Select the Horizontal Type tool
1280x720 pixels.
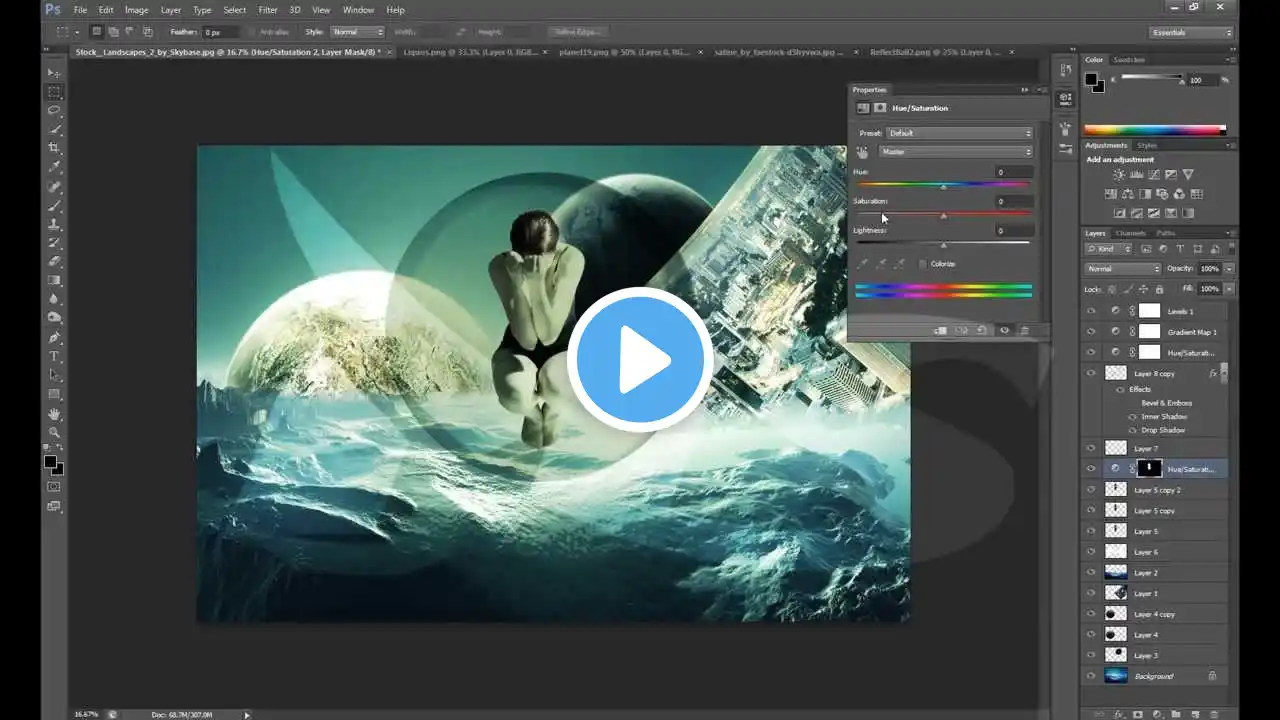point(54,356)
